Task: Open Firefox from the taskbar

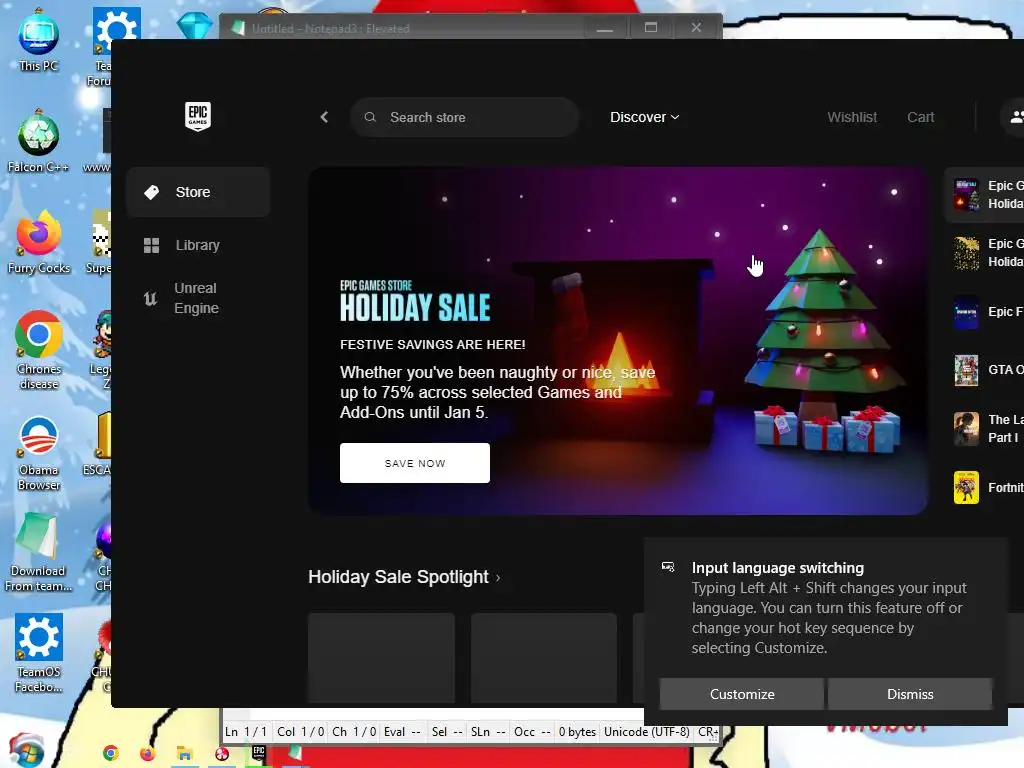Action: pyautogui.click(x=148, y=753)
